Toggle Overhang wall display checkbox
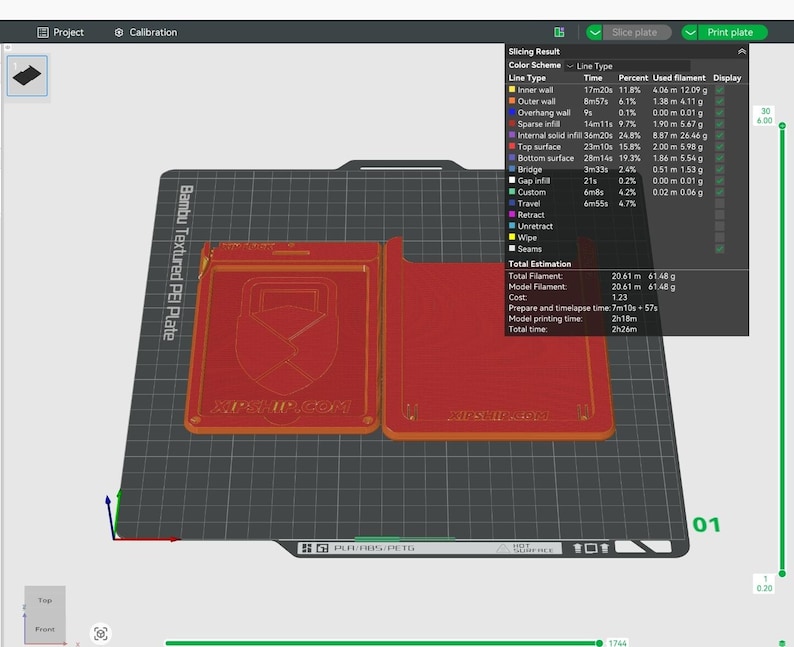 point(720,112)
